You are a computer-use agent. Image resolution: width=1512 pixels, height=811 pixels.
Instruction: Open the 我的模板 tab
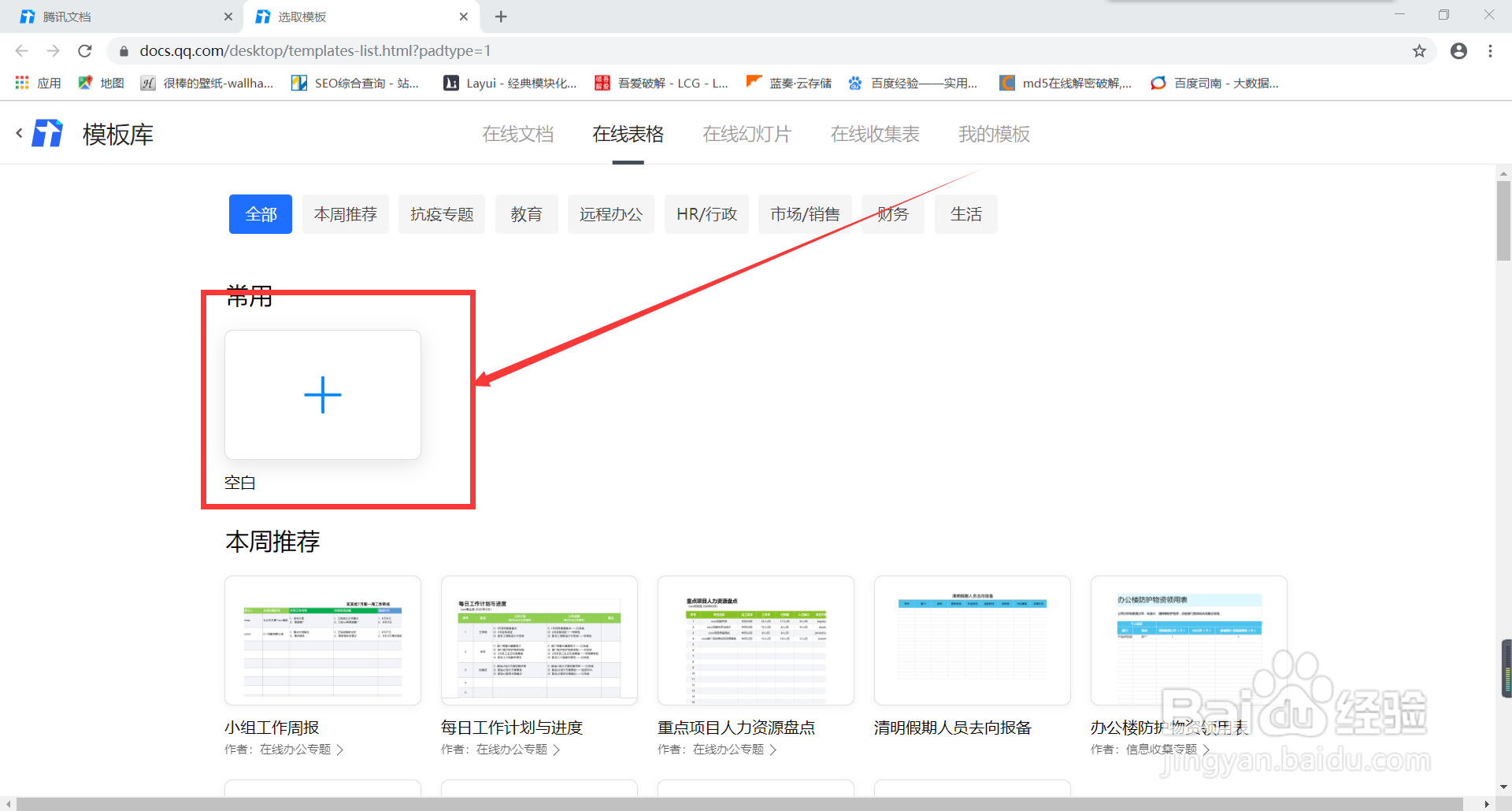tap(994, 134)
